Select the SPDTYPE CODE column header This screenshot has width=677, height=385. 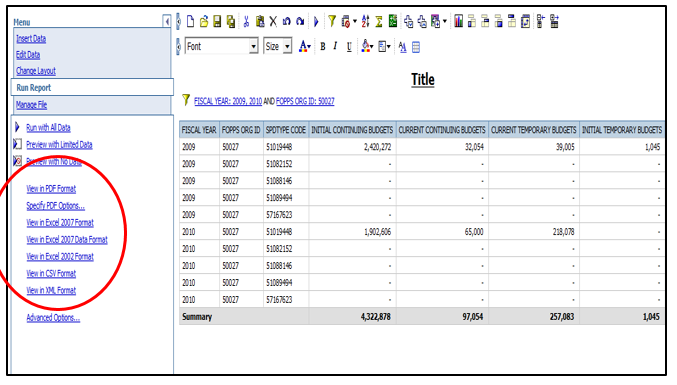click(286, 129)
